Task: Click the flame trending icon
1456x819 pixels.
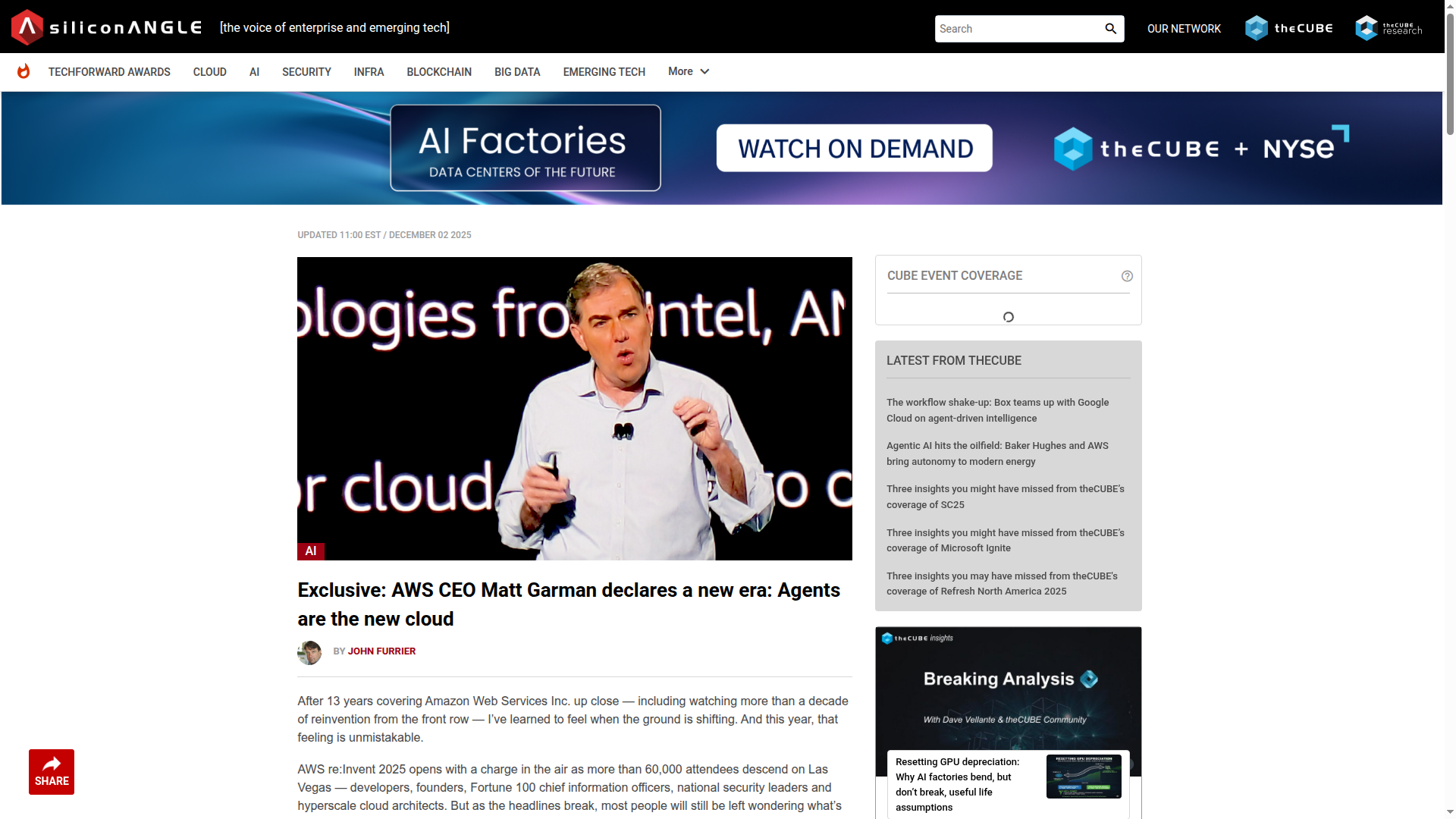Action: point(24,71)
